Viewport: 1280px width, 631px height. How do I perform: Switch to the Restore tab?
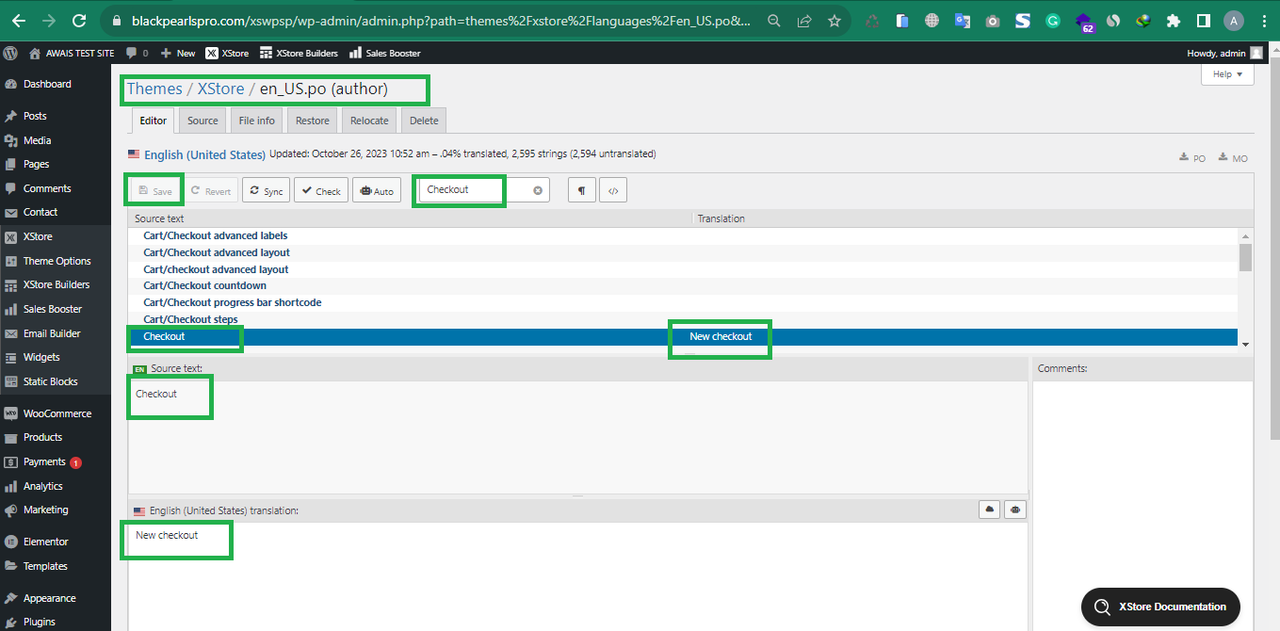[312, 121]
